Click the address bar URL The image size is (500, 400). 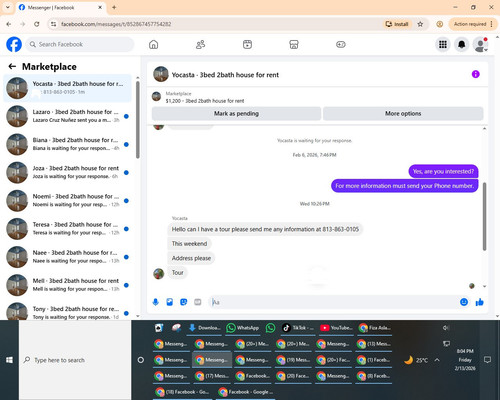[116, 24]
